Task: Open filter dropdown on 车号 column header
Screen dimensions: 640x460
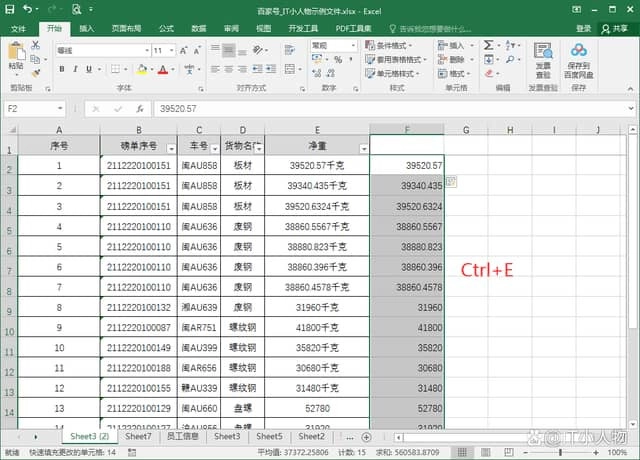Action: point(214,148)
